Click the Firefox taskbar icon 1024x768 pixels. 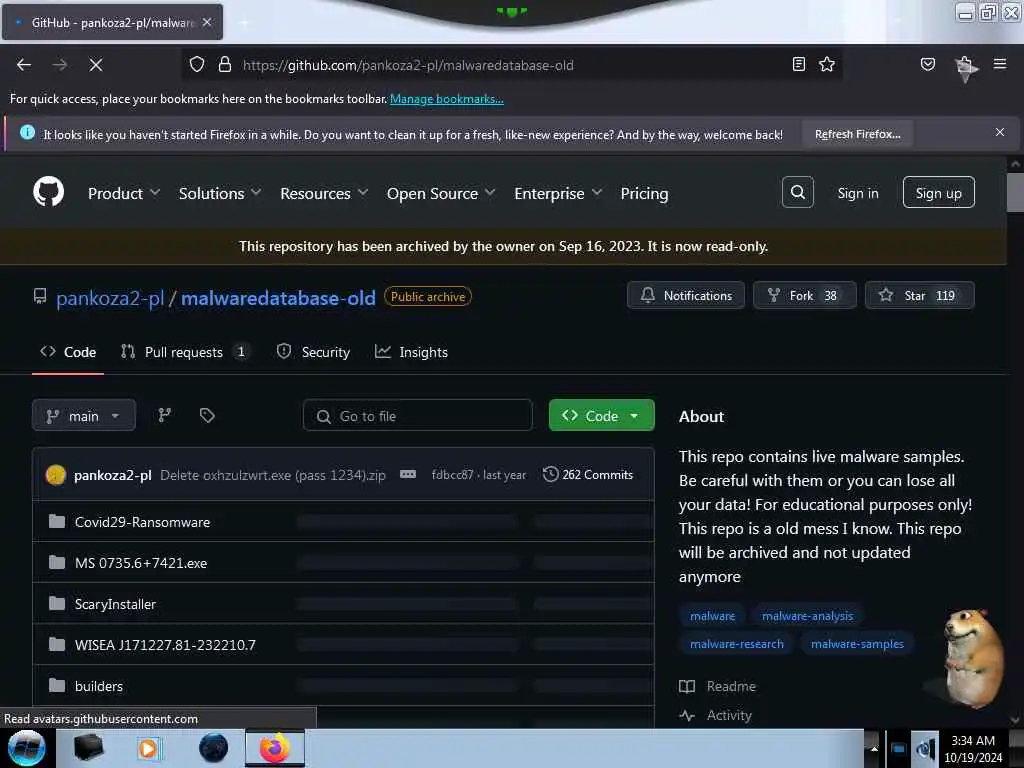coord(274,748)
